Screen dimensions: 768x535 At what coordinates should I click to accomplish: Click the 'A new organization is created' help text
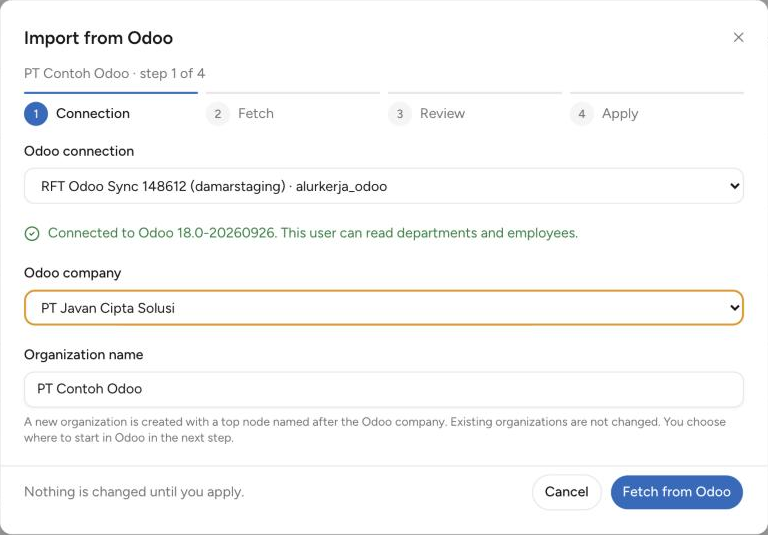pos(375,430)
